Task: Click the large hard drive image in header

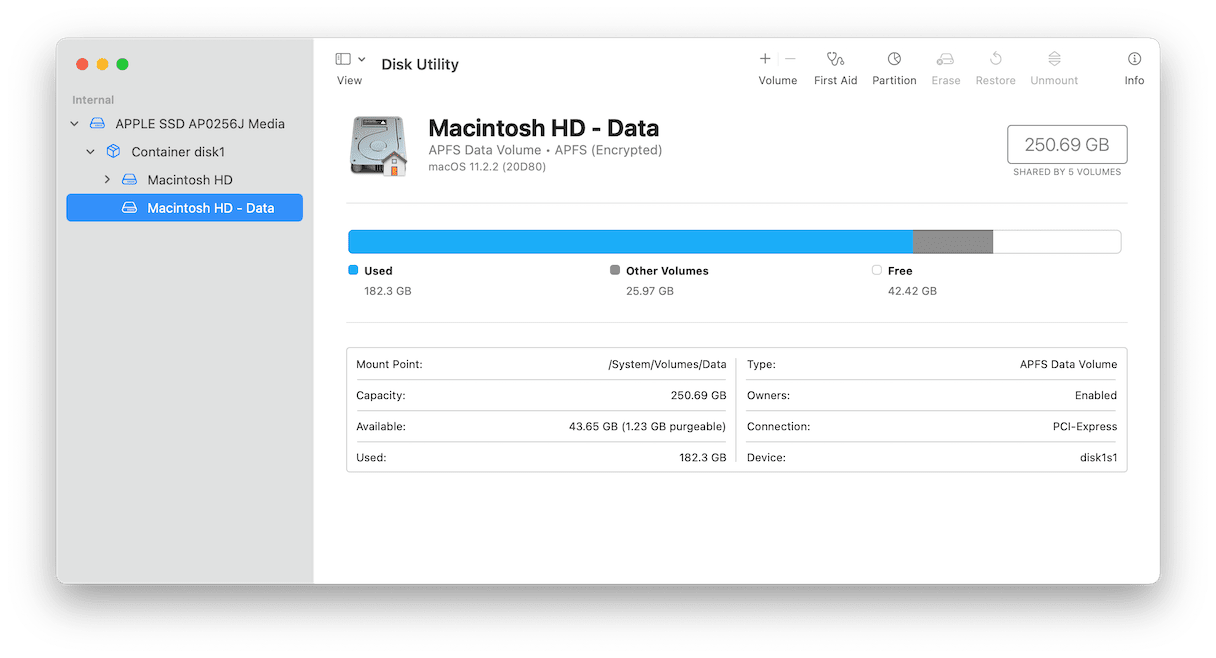Action: [379, 146]
